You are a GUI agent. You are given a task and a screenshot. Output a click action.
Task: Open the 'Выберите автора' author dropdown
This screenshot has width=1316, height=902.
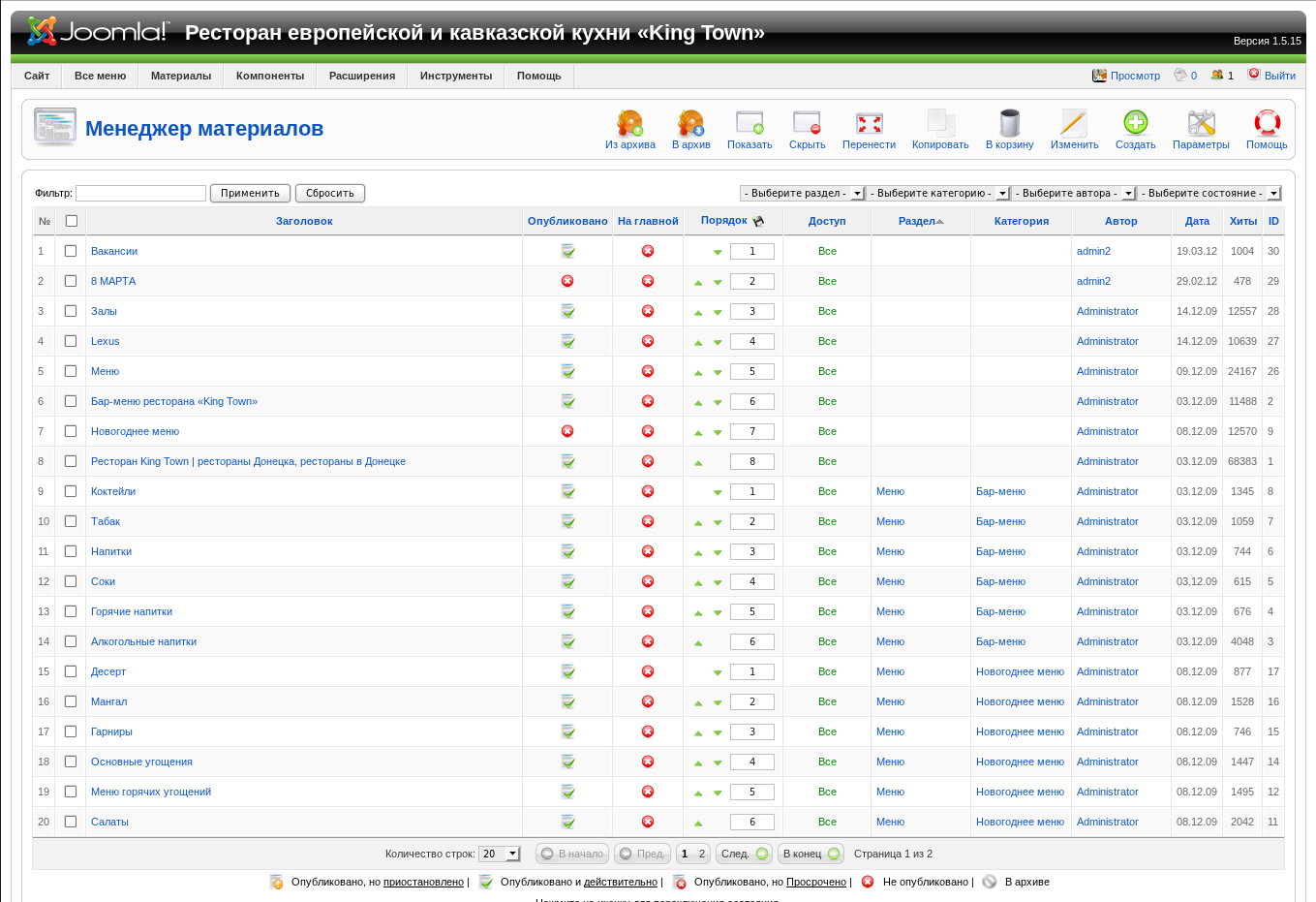(1074, 193)
